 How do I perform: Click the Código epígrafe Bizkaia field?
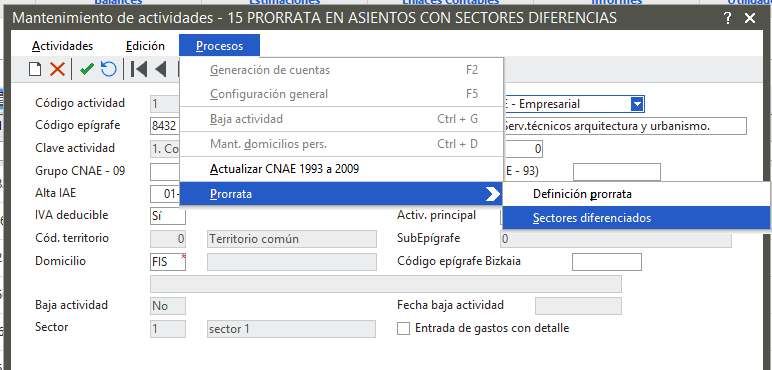tap(607, 262)
